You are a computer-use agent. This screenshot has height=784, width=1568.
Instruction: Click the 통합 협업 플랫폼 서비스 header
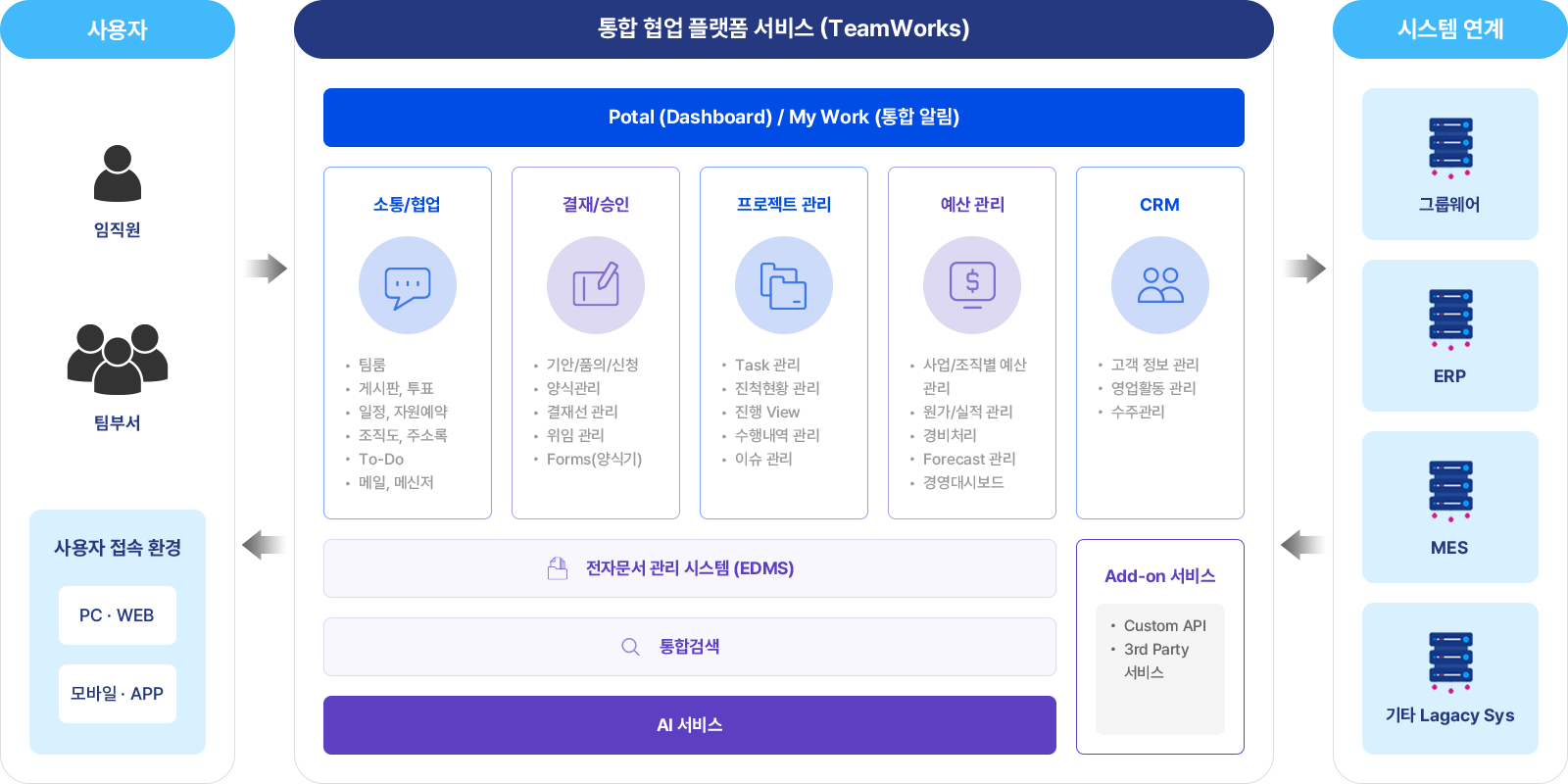pos(784,29)
